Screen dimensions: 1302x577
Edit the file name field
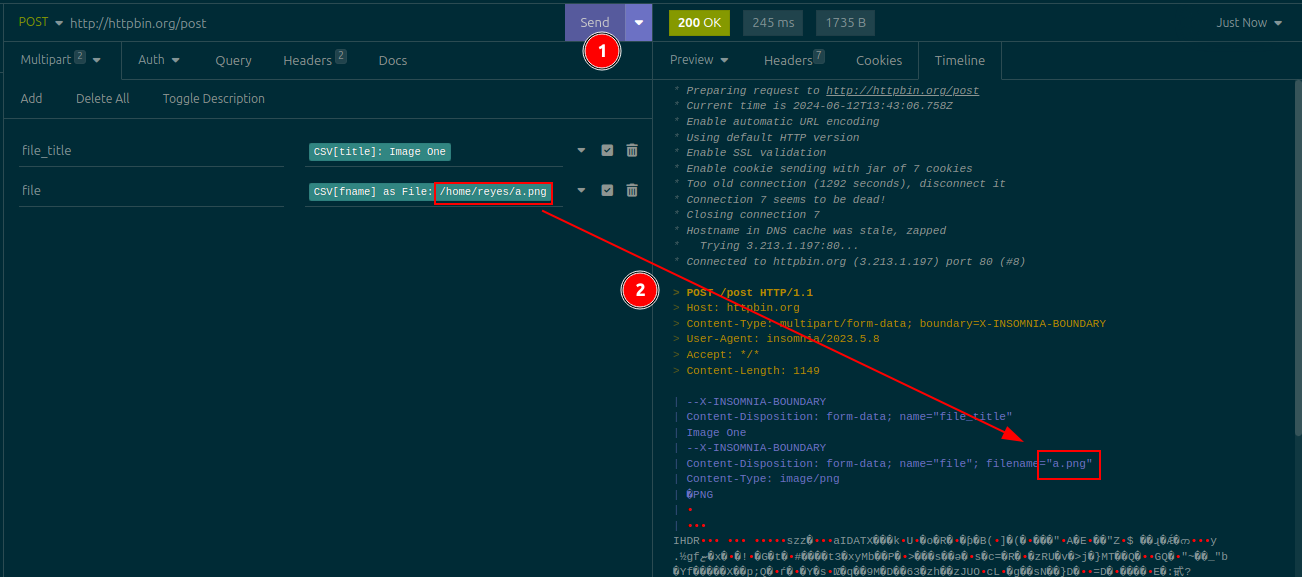point(152,190)
